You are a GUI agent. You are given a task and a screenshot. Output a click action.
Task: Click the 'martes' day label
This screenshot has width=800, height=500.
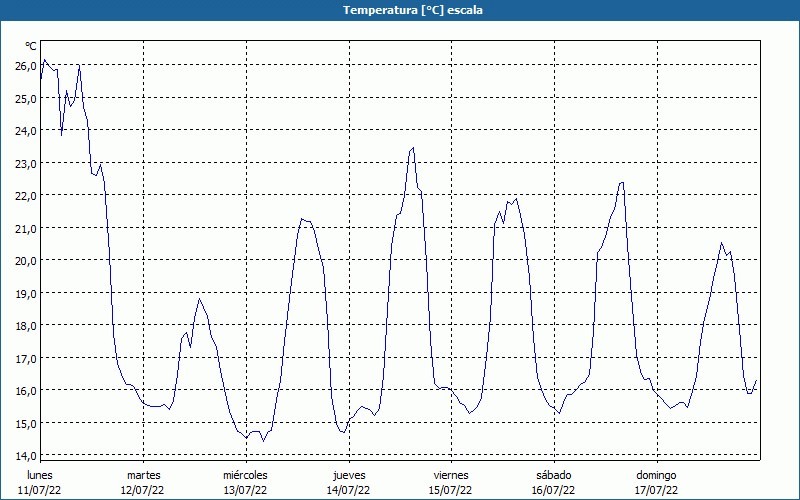tap(144, 475)
